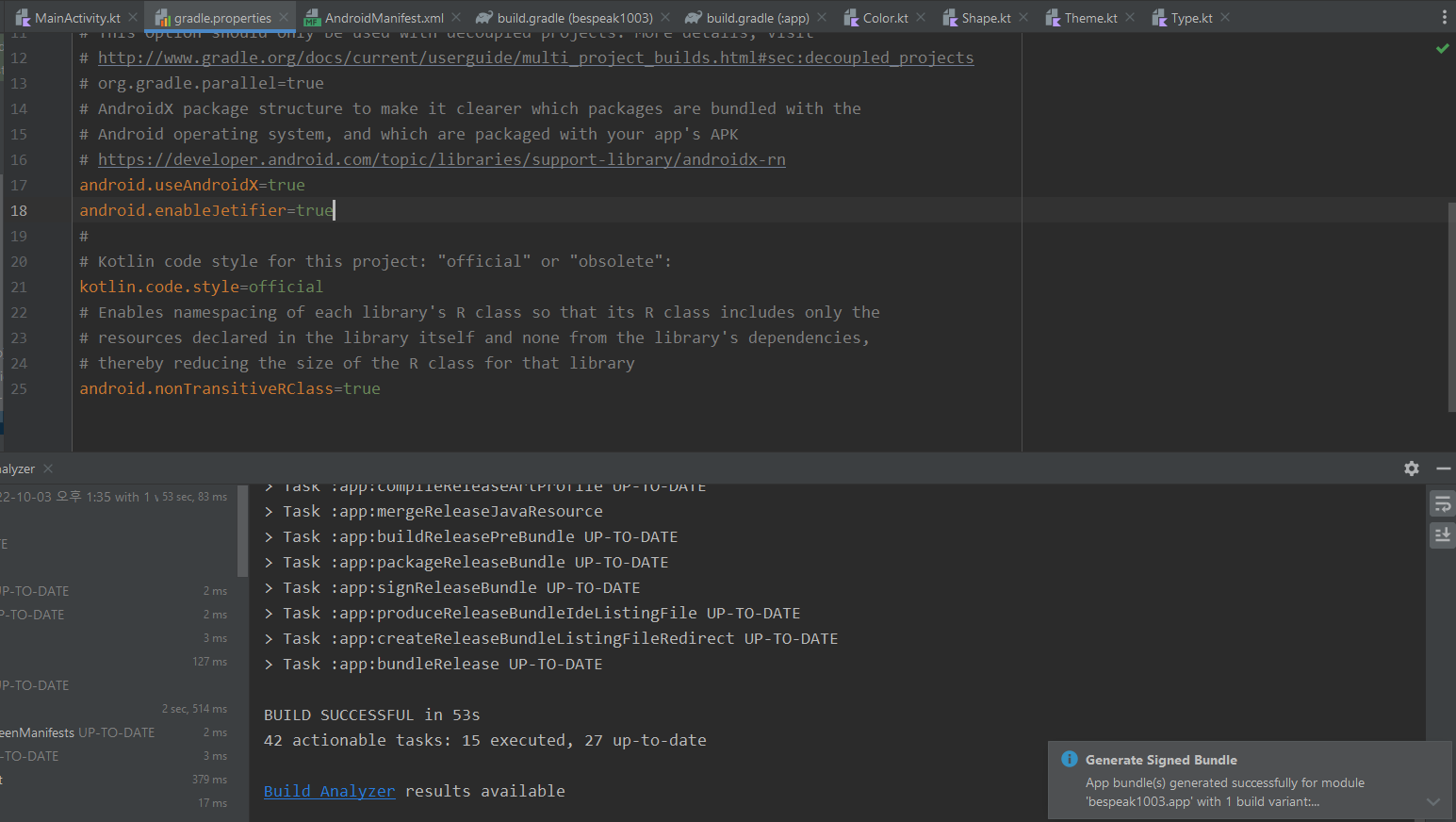The image size is (1456, 822).
Task: Place cursor on android.enableJetifier=true line
Action: pyautogui.click(x=206, y=210)
